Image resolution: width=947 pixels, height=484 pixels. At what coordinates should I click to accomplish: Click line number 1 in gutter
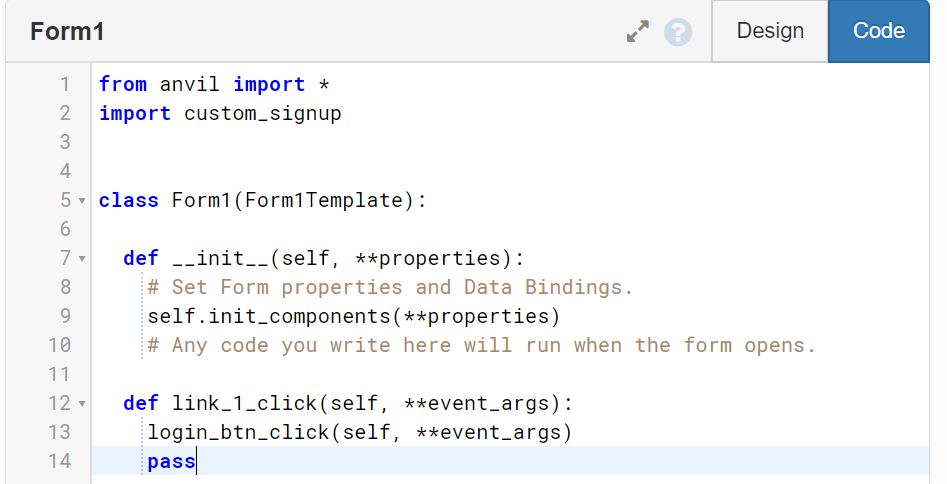coord(65,85)
